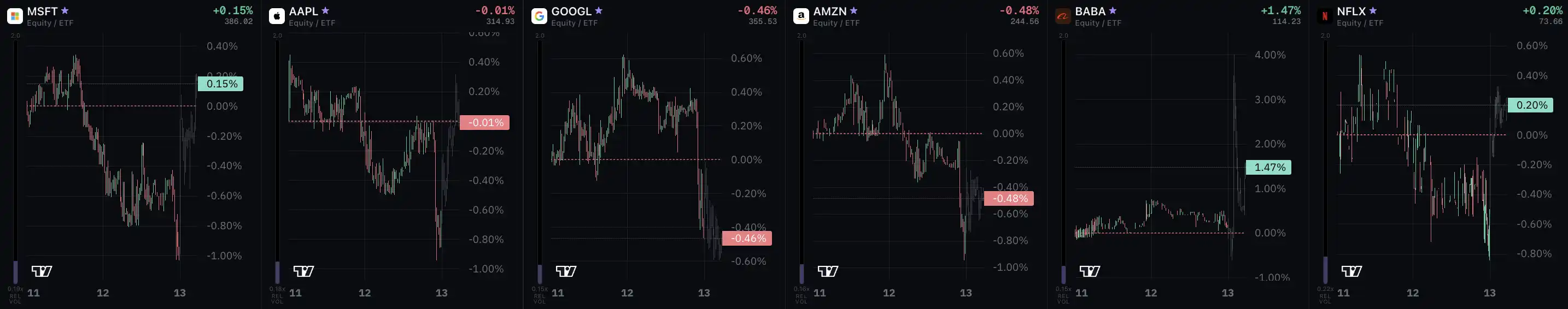Click the 1.47% price label on BABA chart
The image size is (1568, 309).
[x=1268, y=167]
